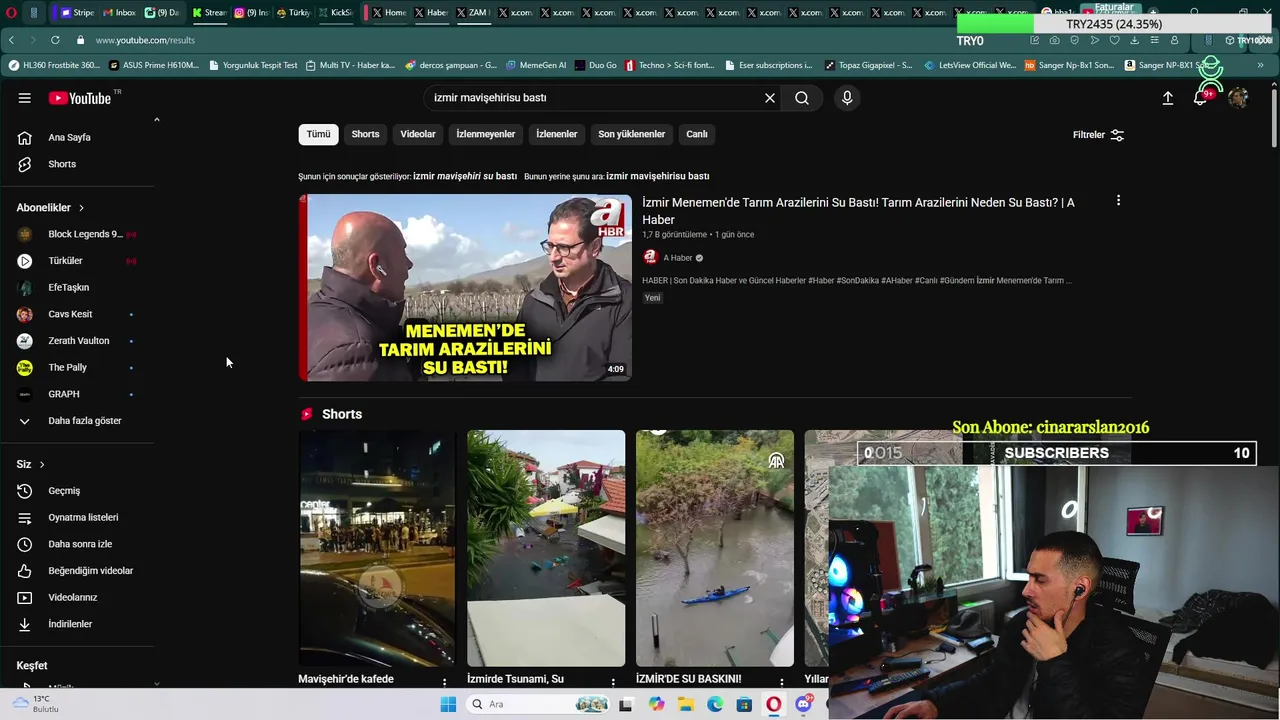Click the A Haber channel avatar
This screenshot has height=720, width=1280.
pyautogui.click(x=650, y=257)
